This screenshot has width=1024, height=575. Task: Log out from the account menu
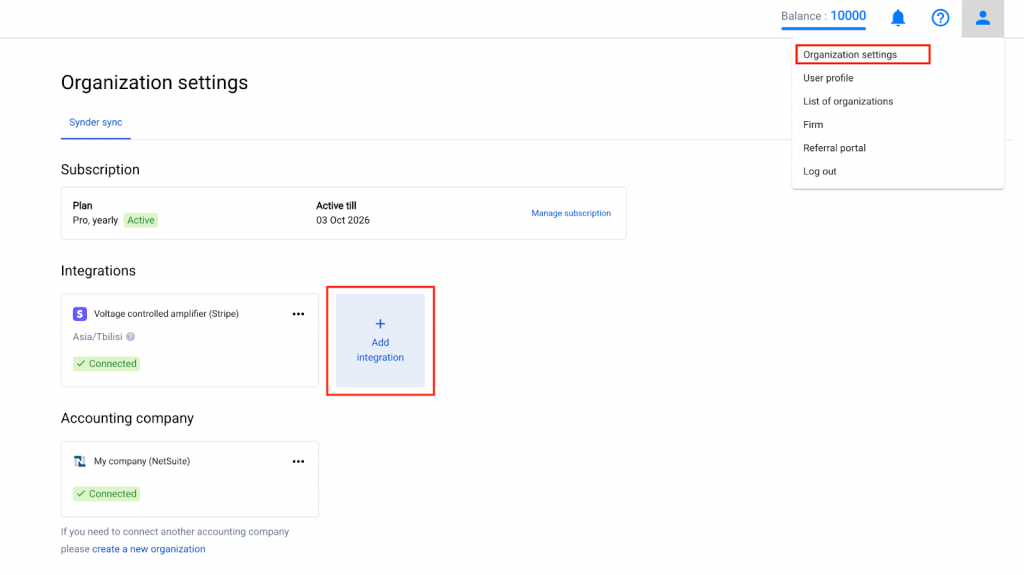click(820, 171)
